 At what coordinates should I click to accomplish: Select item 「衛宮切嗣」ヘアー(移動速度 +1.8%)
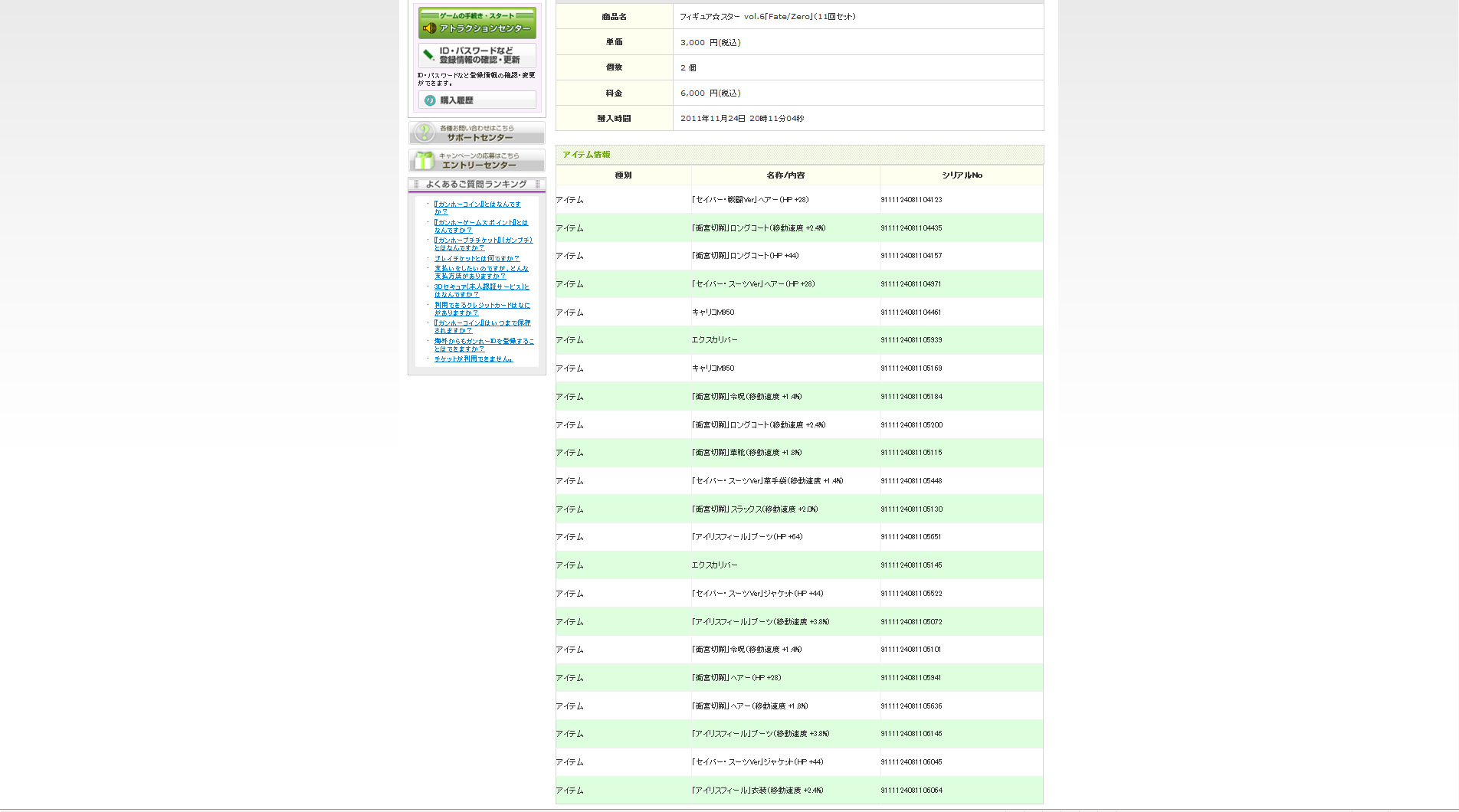coord(749,706)
